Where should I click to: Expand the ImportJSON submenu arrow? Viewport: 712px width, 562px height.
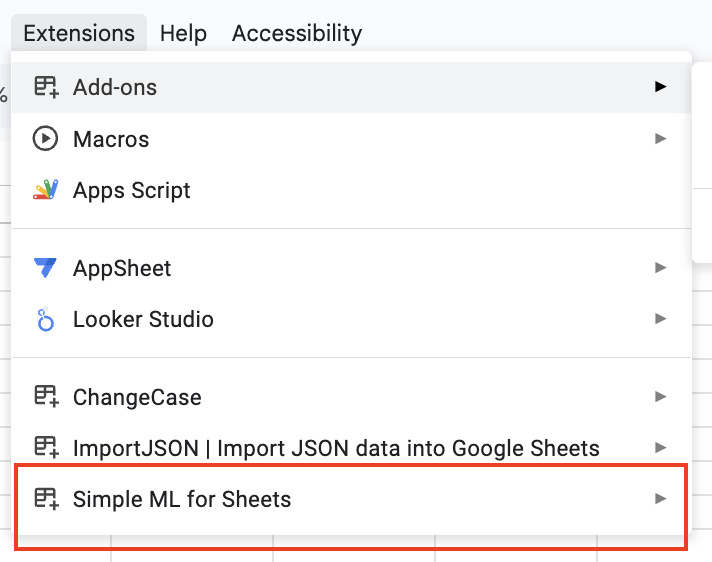click(660, 447)
